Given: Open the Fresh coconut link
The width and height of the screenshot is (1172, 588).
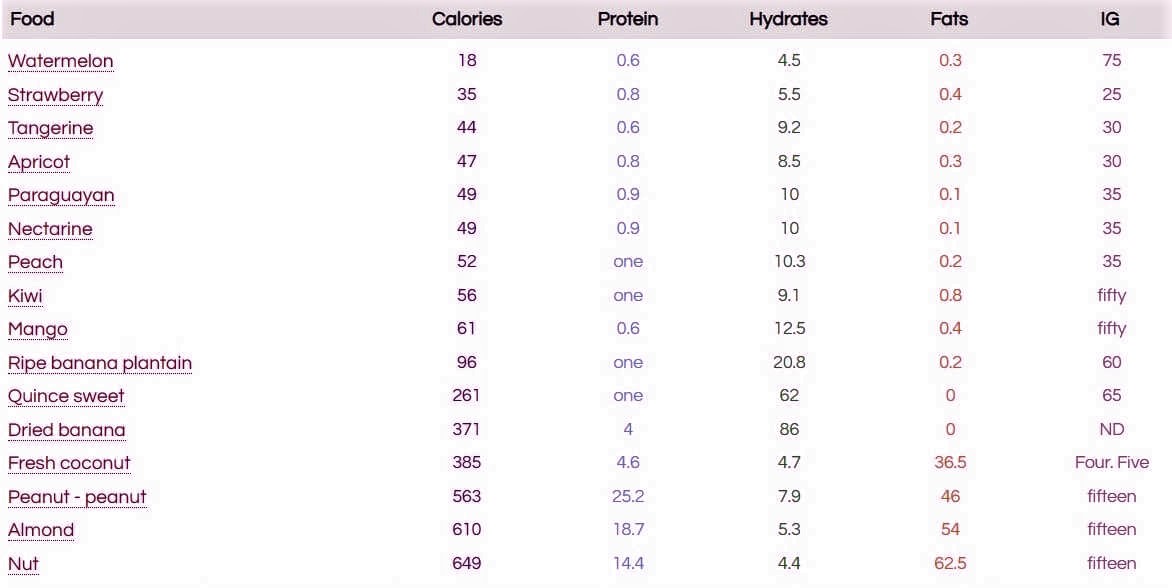Looking at the screenshot, I should (x=70, y=463).
